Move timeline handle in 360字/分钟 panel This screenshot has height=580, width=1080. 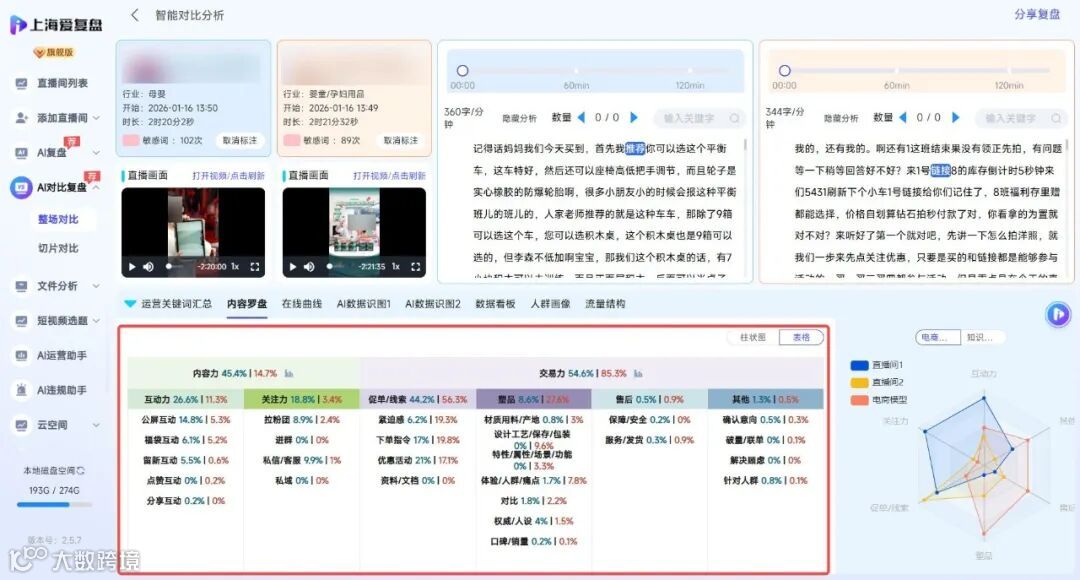click(x=463, y=71)
